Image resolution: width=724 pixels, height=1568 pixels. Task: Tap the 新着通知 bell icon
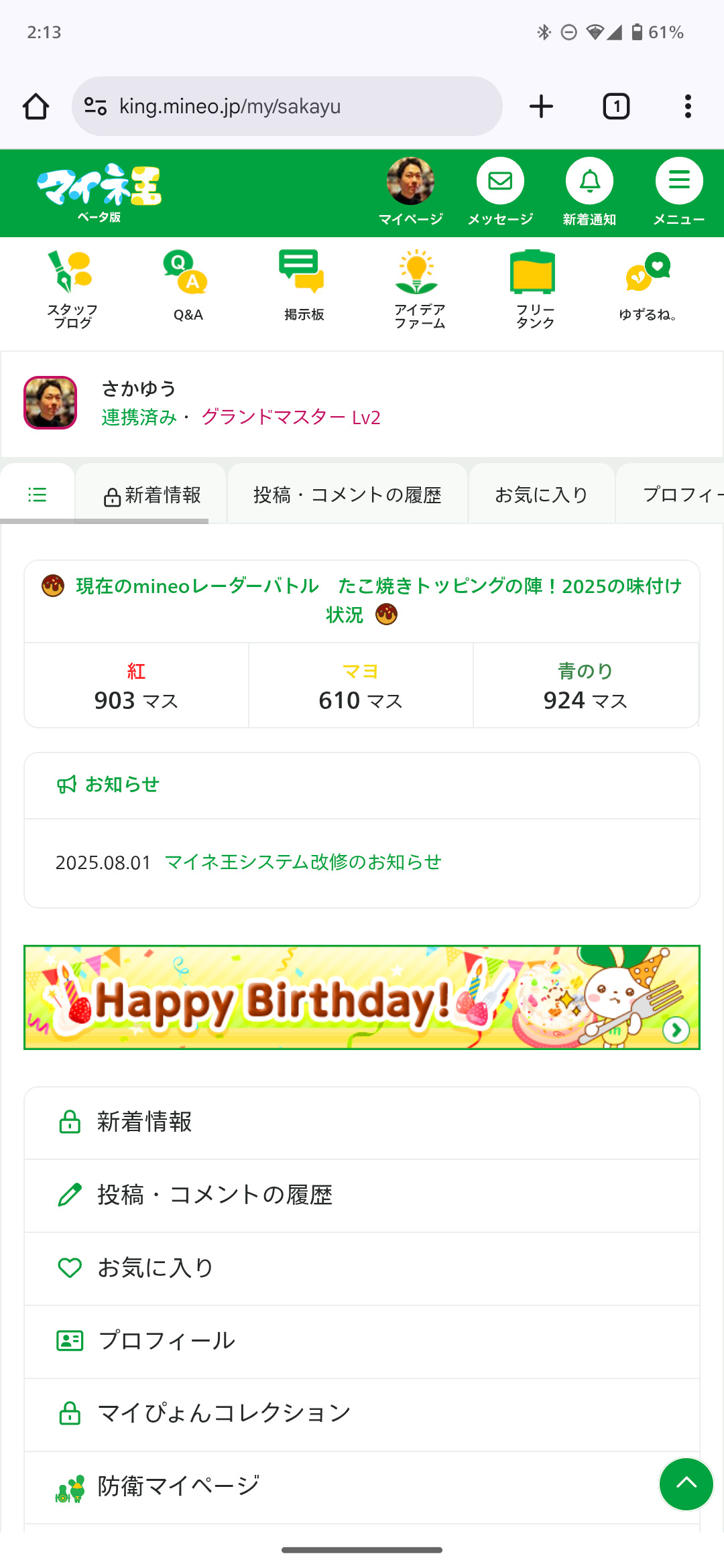pos(589,182)
